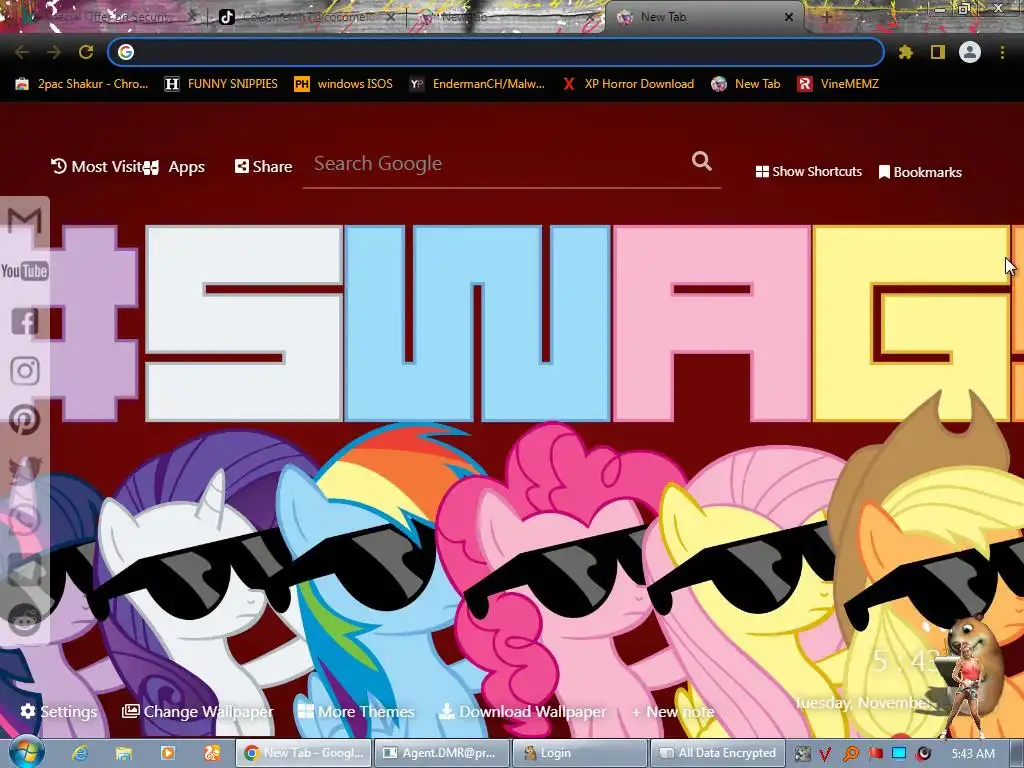
Task: Click the Chrome address bar
Action: click(496, 52)
